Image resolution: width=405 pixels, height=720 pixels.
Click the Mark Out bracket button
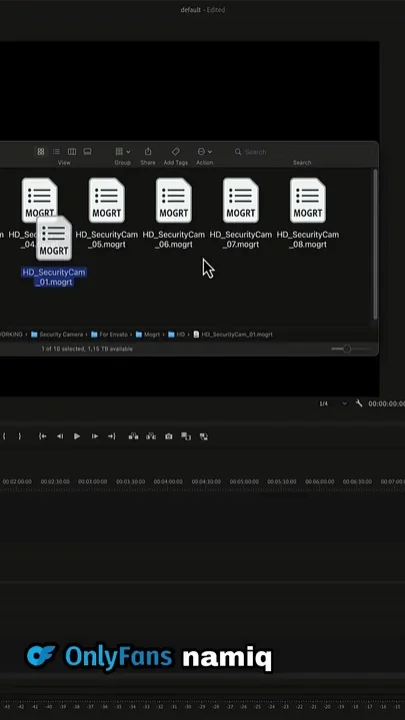click(x=19, y=436)
